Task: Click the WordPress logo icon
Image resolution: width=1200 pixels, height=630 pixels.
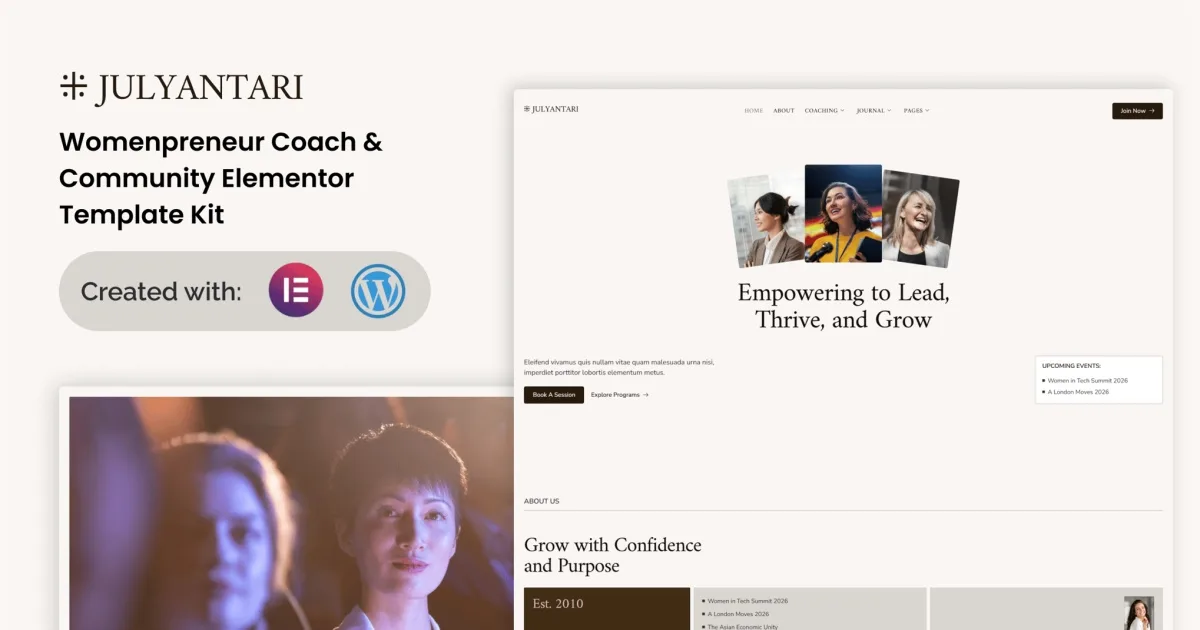Action: 378,291
